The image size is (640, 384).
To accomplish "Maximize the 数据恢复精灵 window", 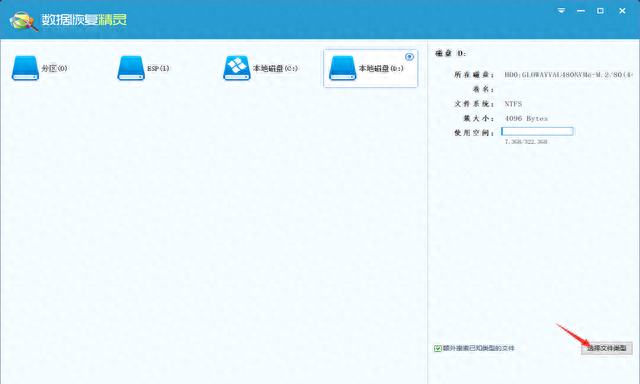I will point(600,11).
